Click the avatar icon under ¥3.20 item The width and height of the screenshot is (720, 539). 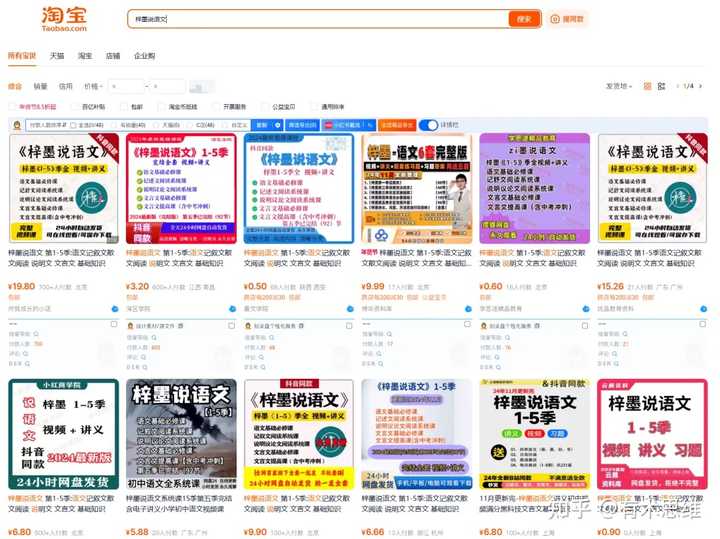pyautogui.click(x=130, y=326)
